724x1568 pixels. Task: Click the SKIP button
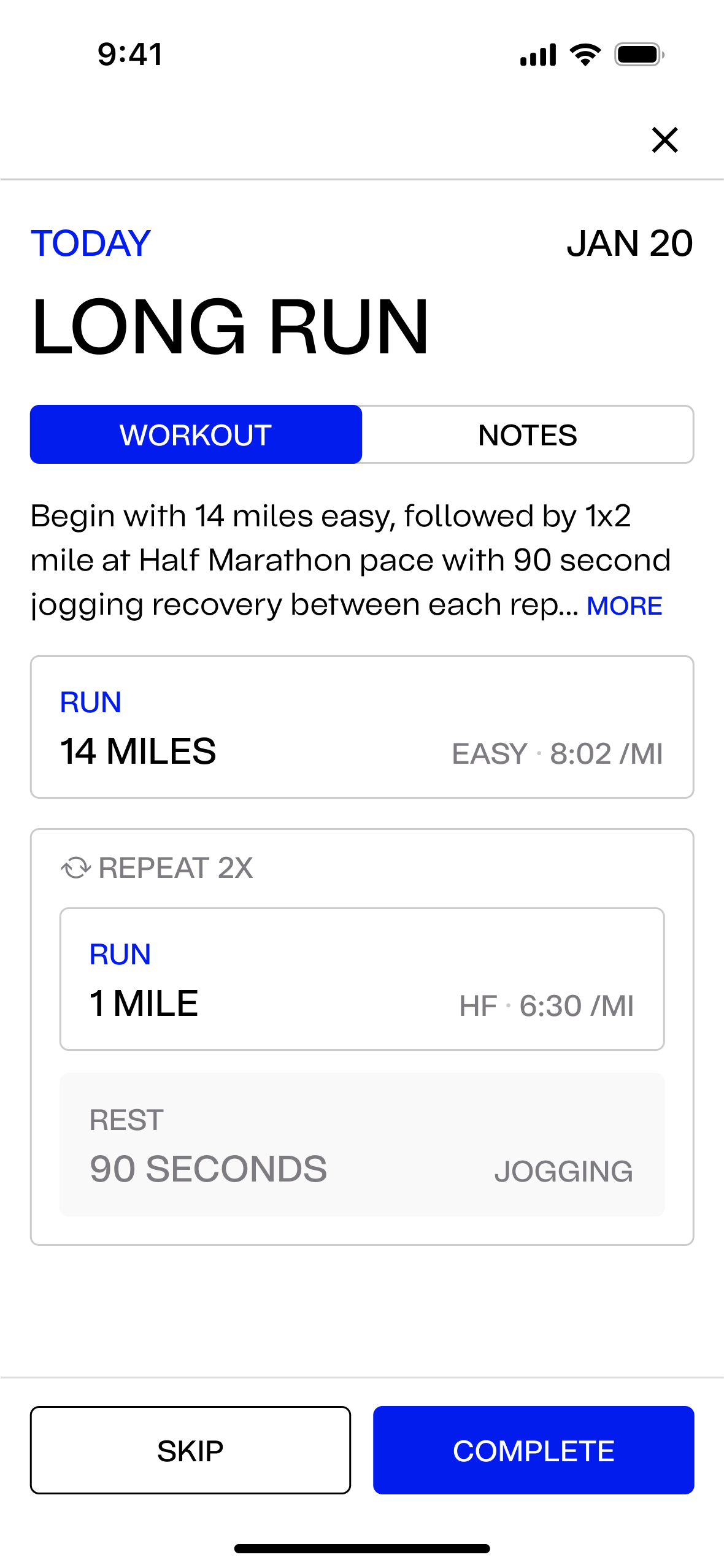pyautogui.click(x=190, y=1450)
